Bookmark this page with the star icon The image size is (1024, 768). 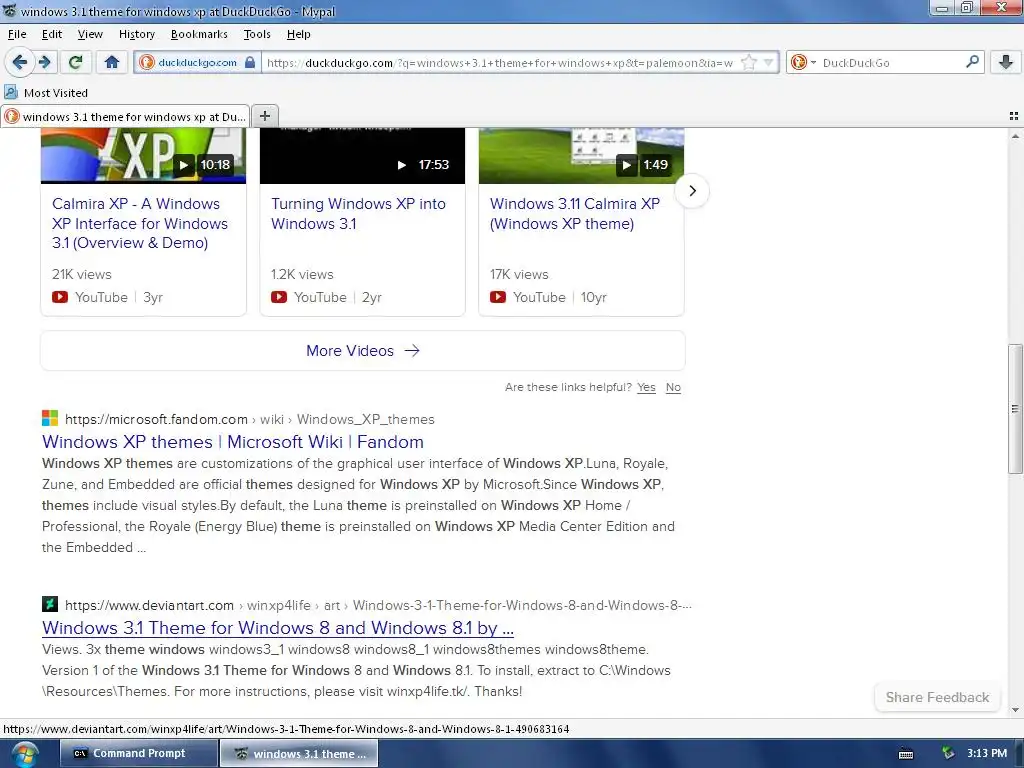[749, 63]
